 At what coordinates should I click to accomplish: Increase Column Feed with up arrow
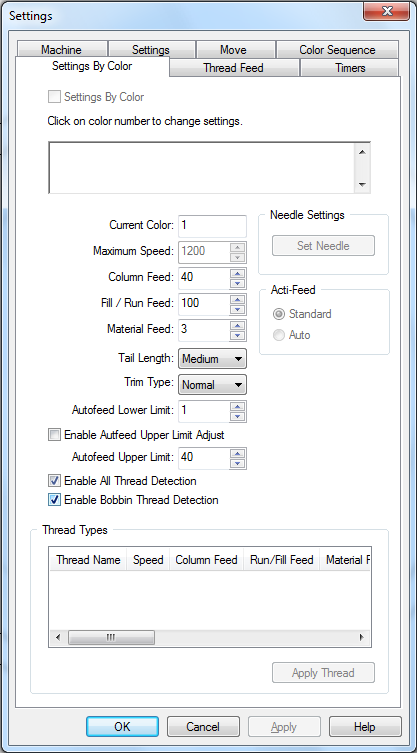click(x=237, y=273)
